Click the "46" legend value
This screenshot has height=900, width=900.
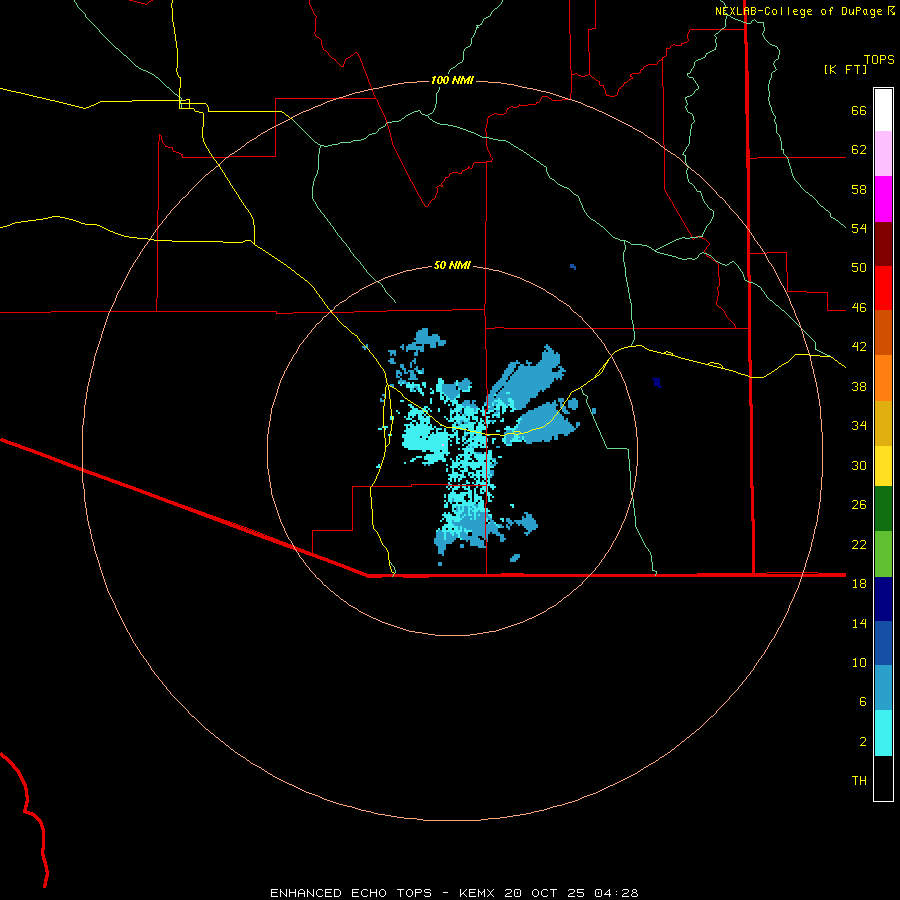pos(859,308)
